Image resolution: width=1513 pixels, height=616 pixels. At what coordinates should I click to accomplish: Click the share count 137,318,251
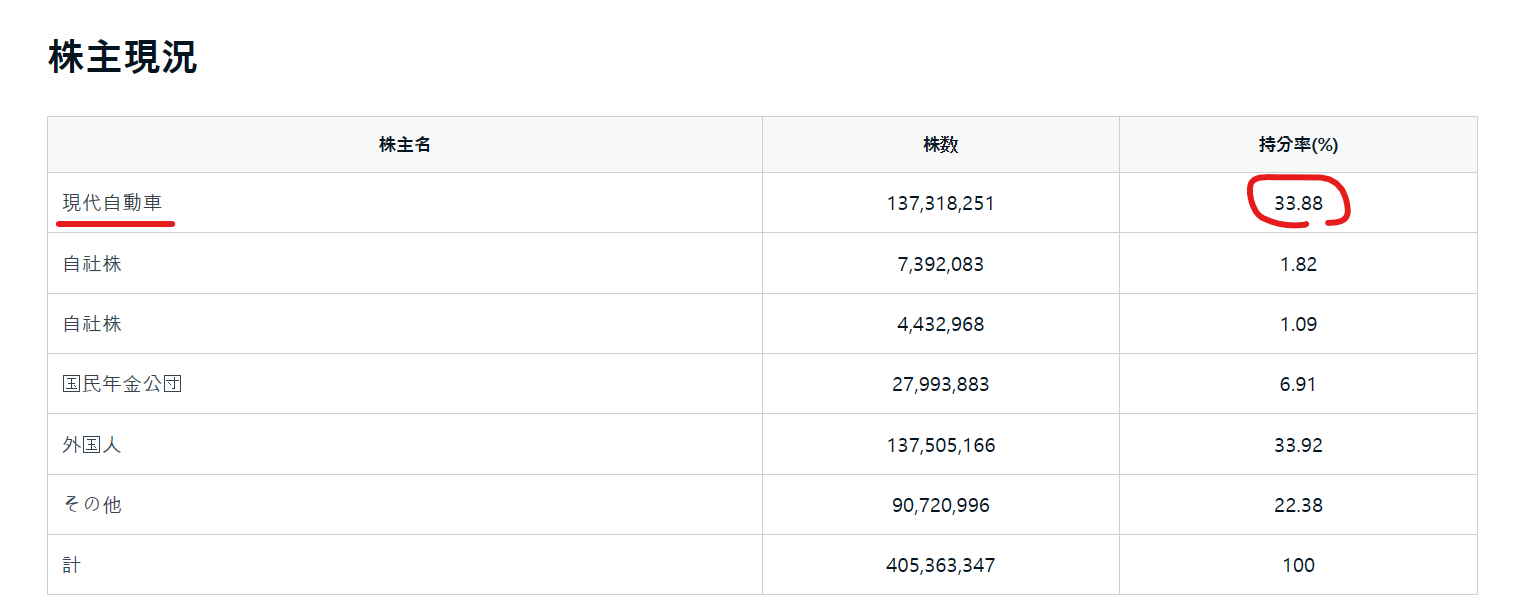click(940, 204)
